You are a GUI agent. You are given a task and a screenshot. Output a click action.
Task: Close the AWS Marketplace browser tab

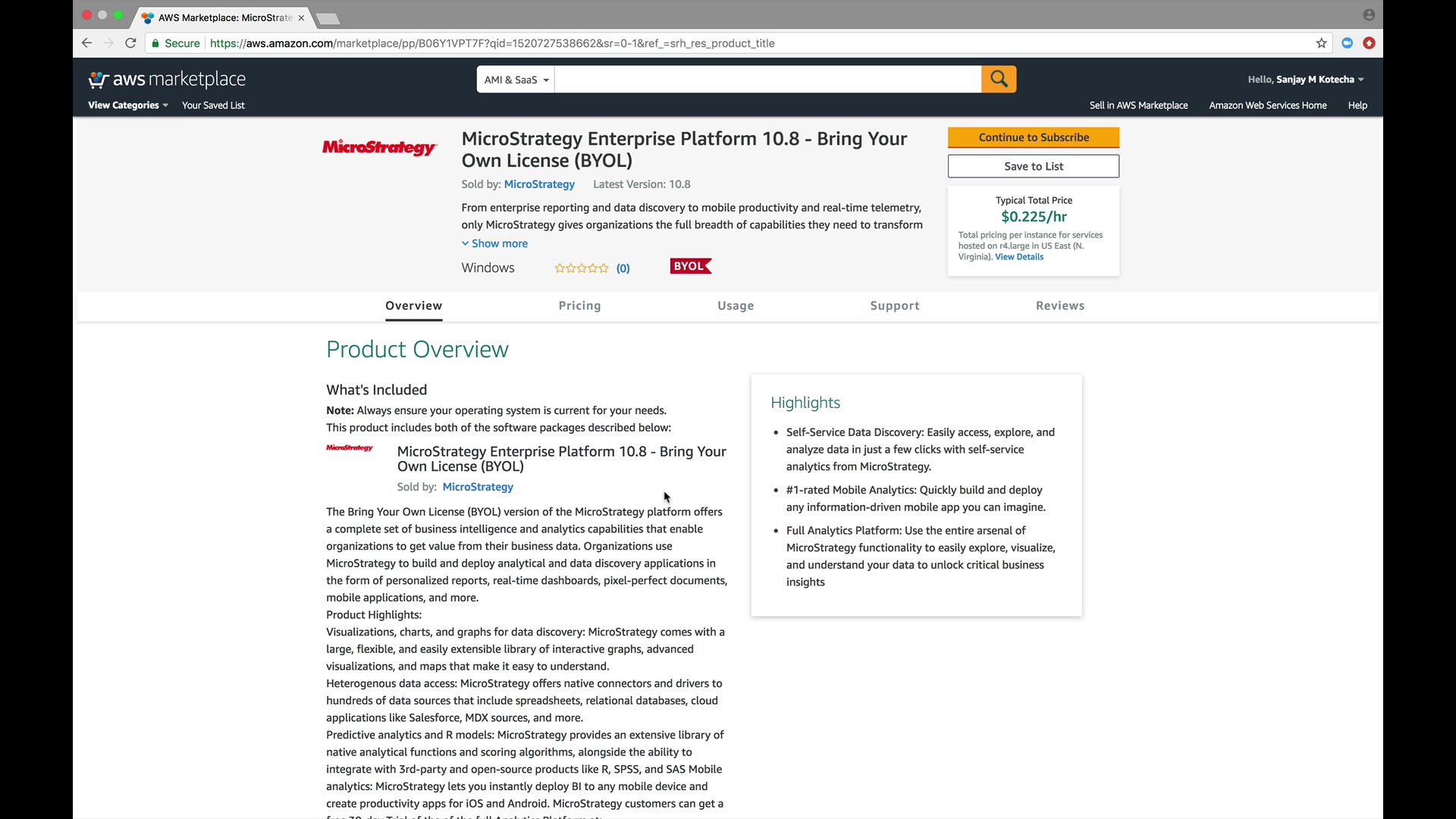301,17
